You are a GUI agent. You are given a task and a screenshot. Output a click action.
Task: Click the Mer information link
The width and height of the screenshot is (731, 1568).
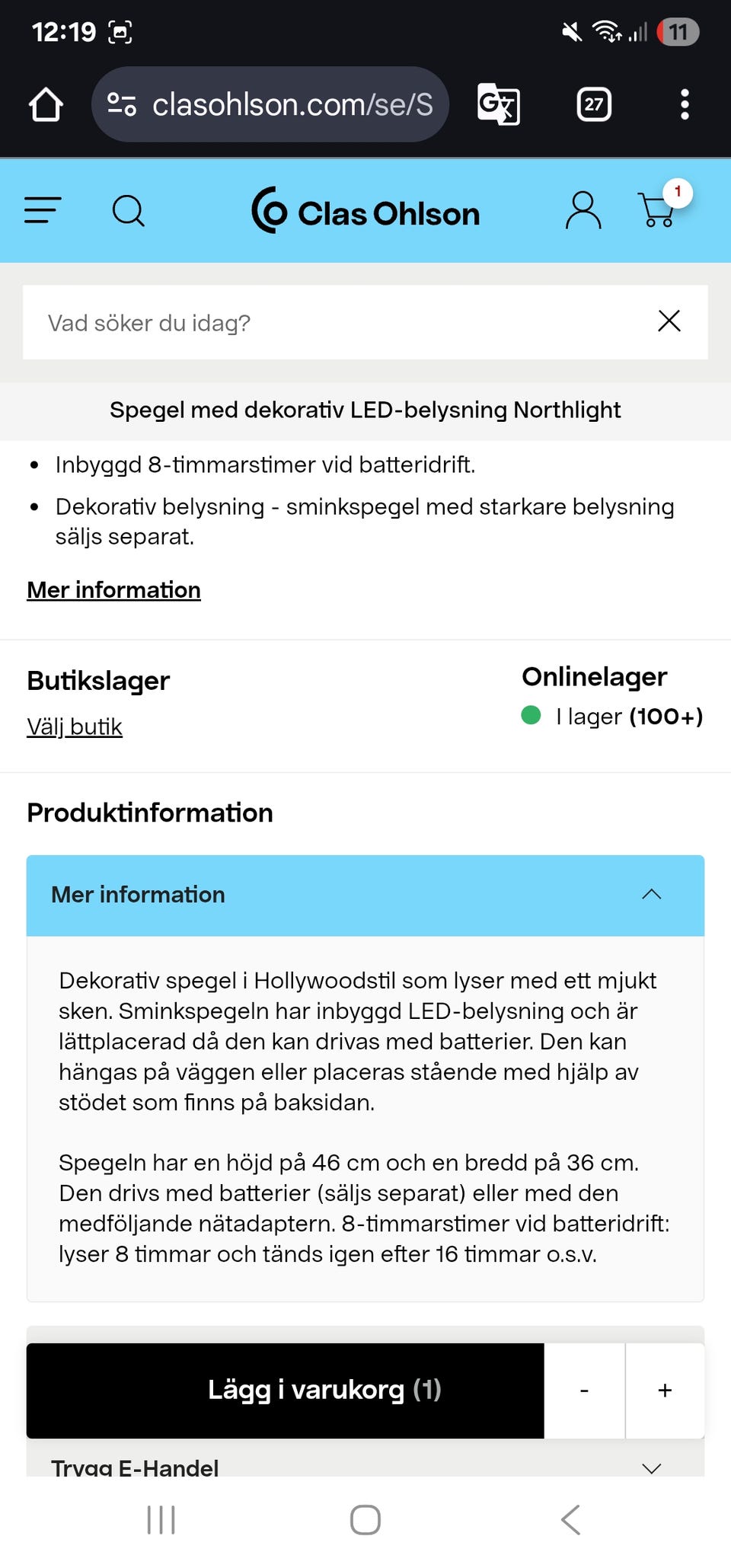coord(113,589)
